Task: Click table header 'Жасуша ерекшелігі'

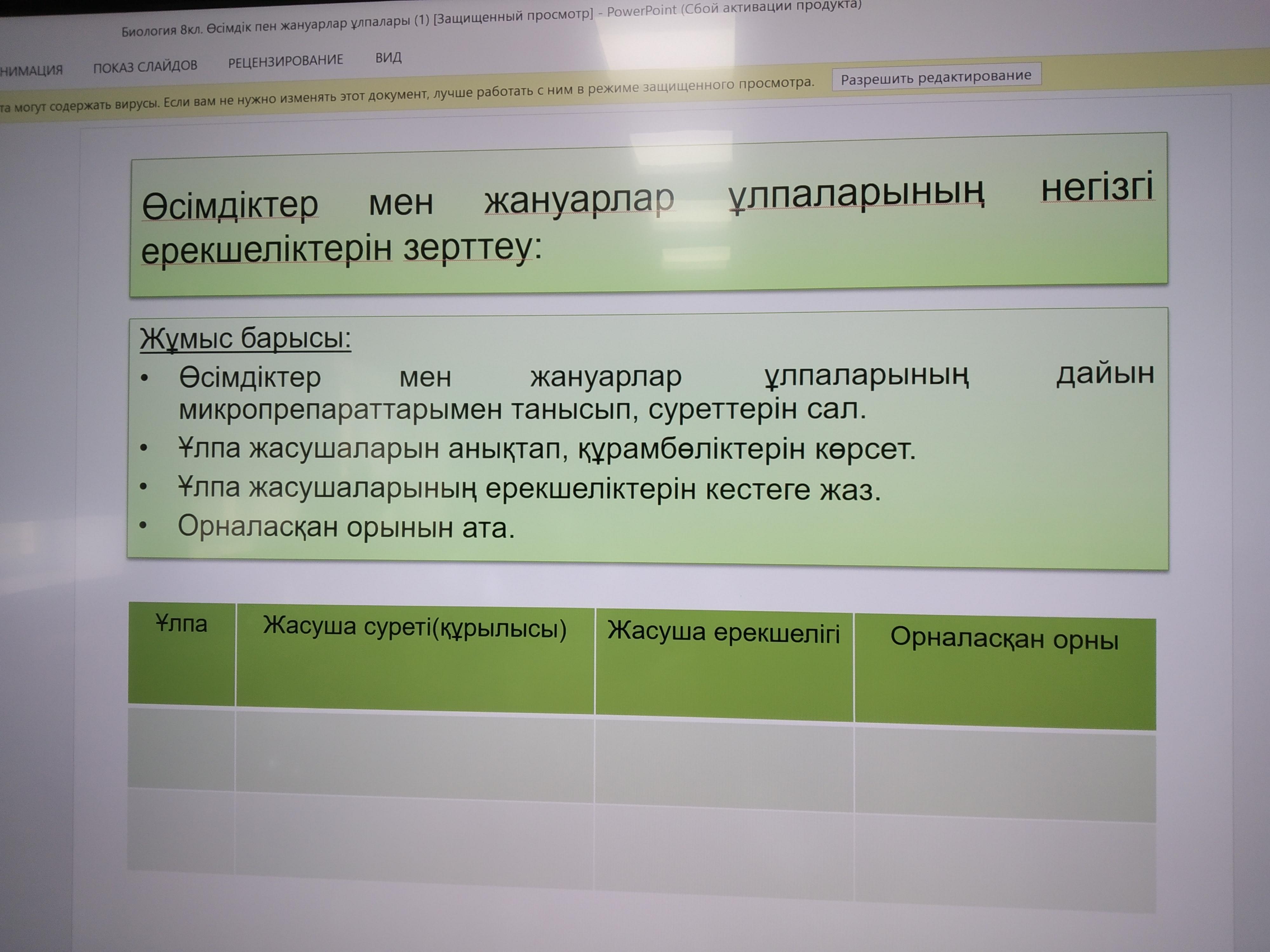Action: [x=724, y=664]
